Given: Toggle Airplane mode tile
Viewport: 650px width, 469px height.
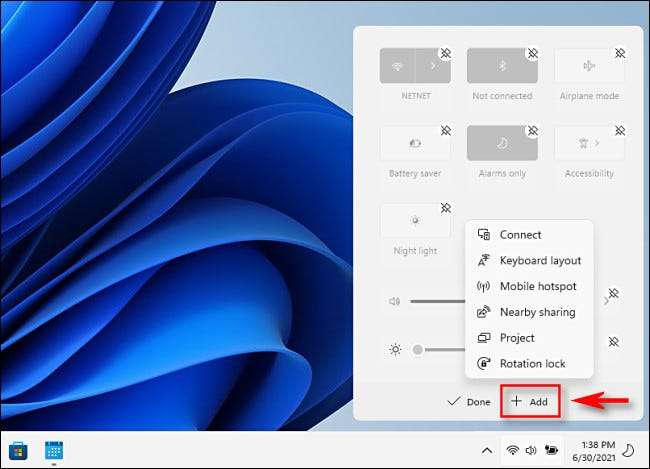Looking at the screenshot, I should click(x=589, y=66).
